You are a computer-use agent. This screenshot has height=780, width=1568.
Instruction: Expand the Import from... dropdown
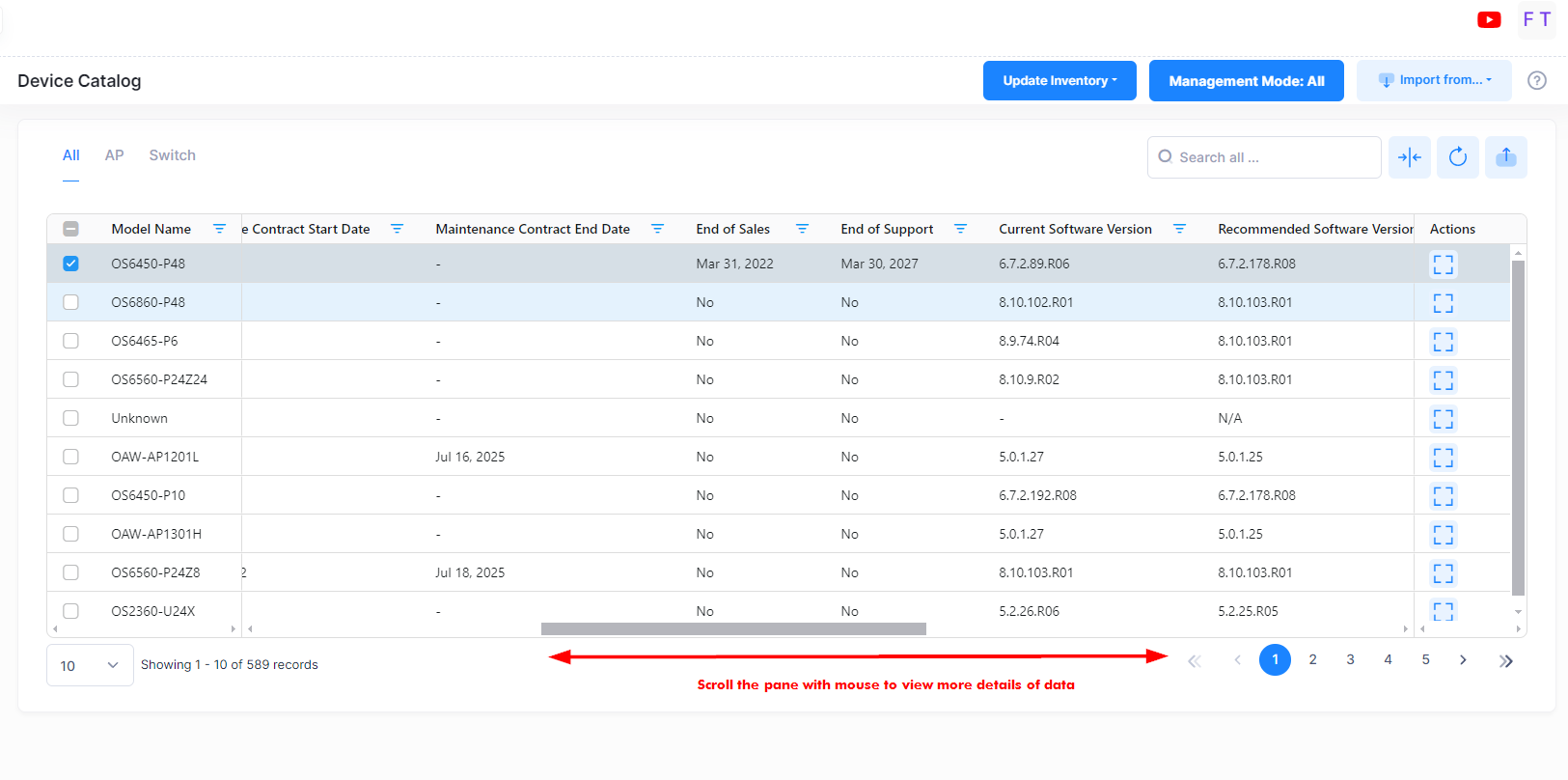click(x=1434, y=81)
